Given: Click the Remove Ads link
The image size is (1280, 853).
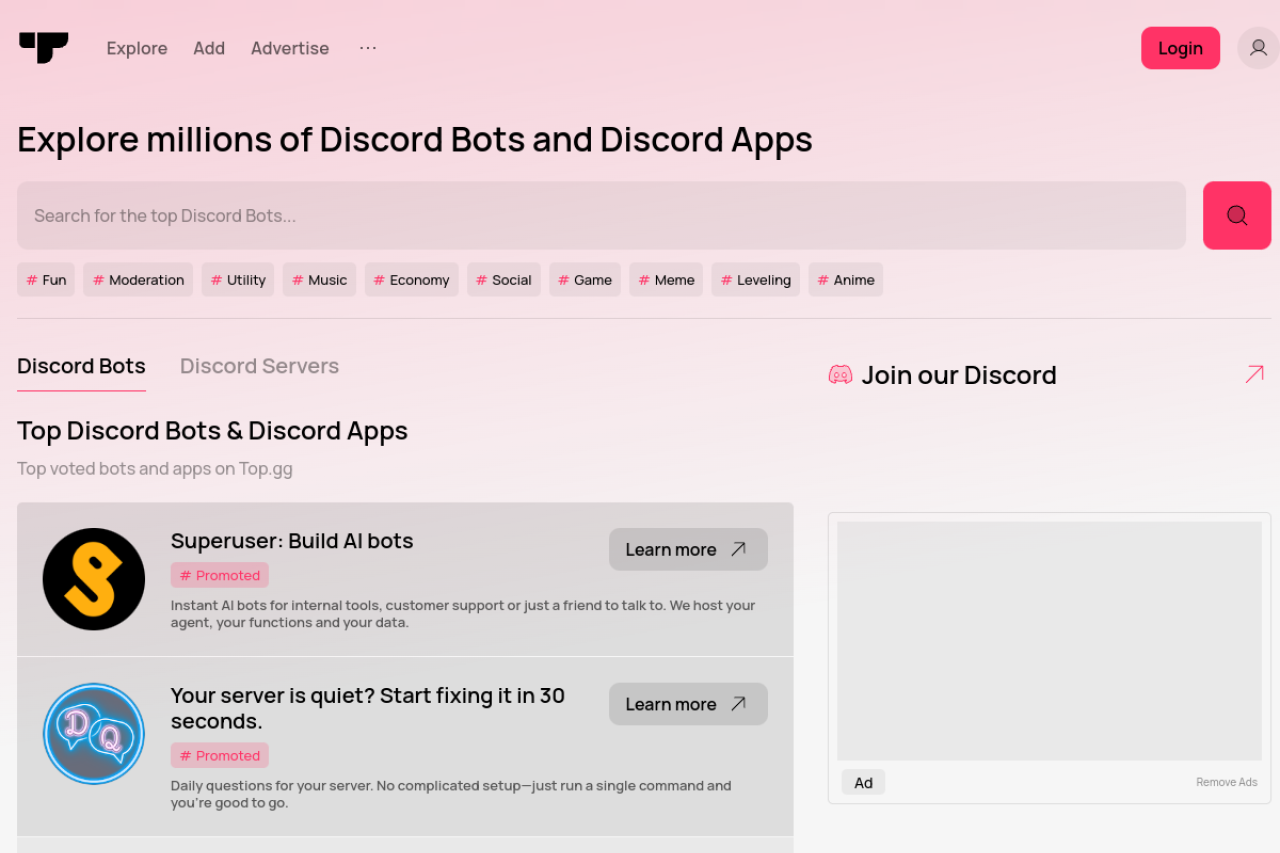Looking at the screenshot, I should click(1226, 782).
